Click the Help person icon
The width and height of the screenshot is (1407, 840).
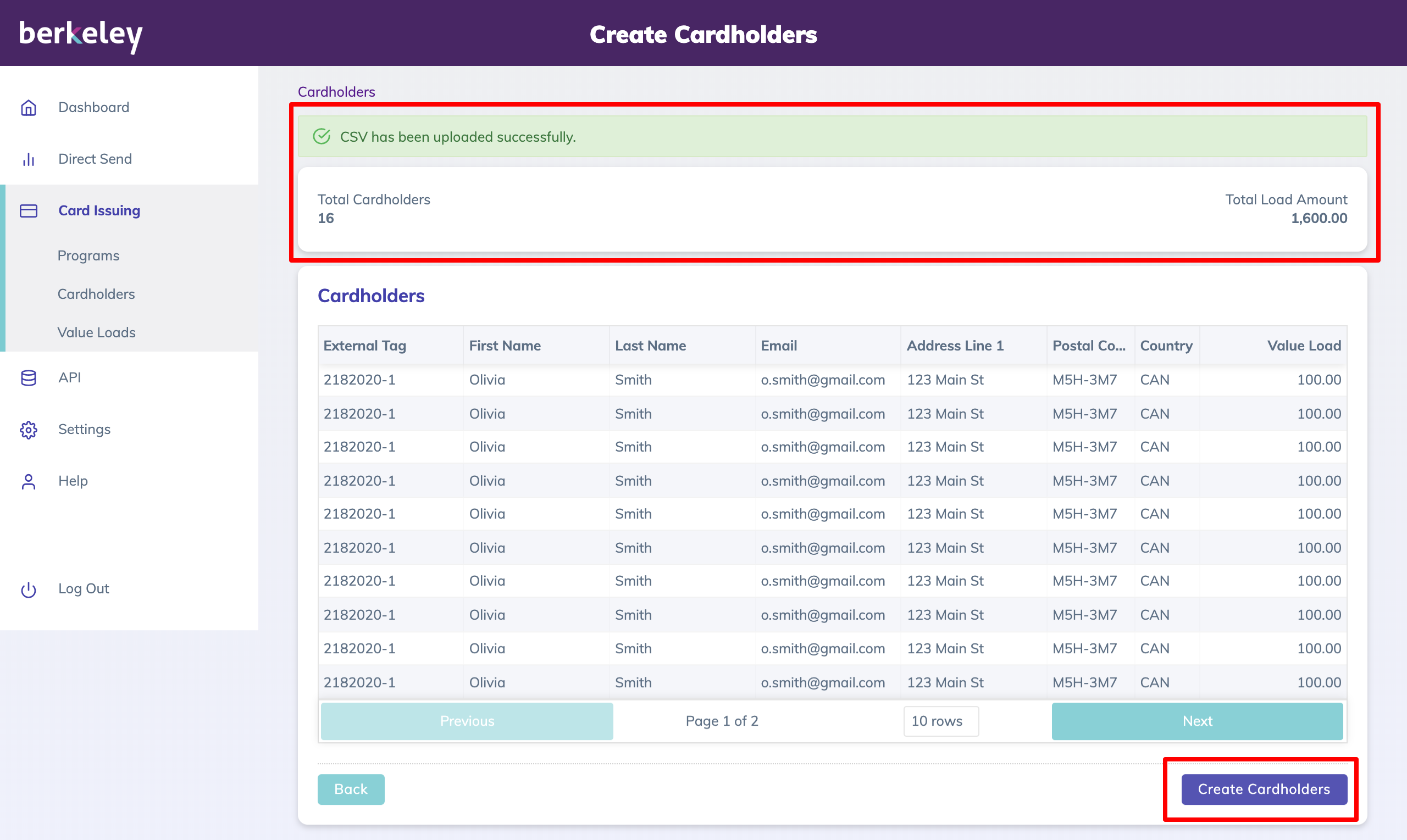click(29, 481)
